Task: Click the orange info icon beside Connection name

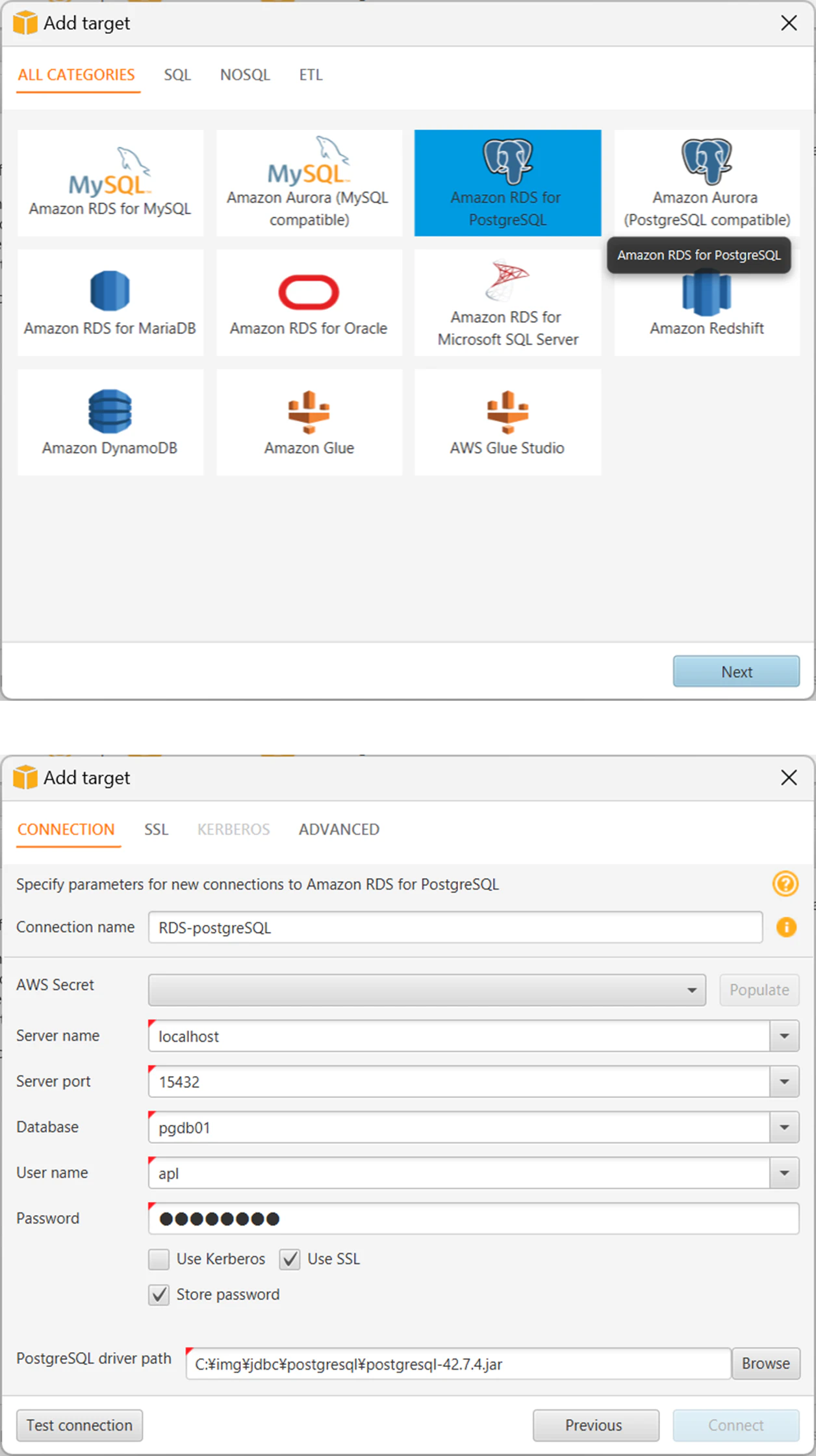Action: pos(786,927)
